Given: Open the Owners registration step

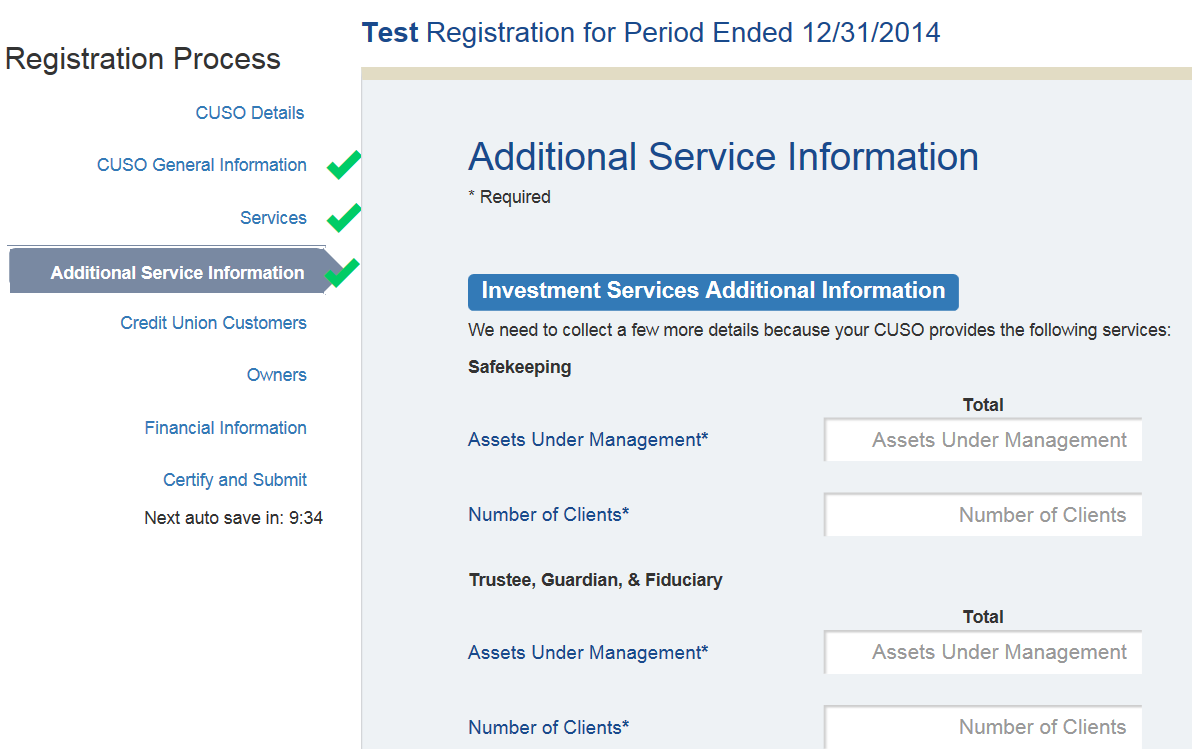Looking at the screenshot, I should pos(276,375).
